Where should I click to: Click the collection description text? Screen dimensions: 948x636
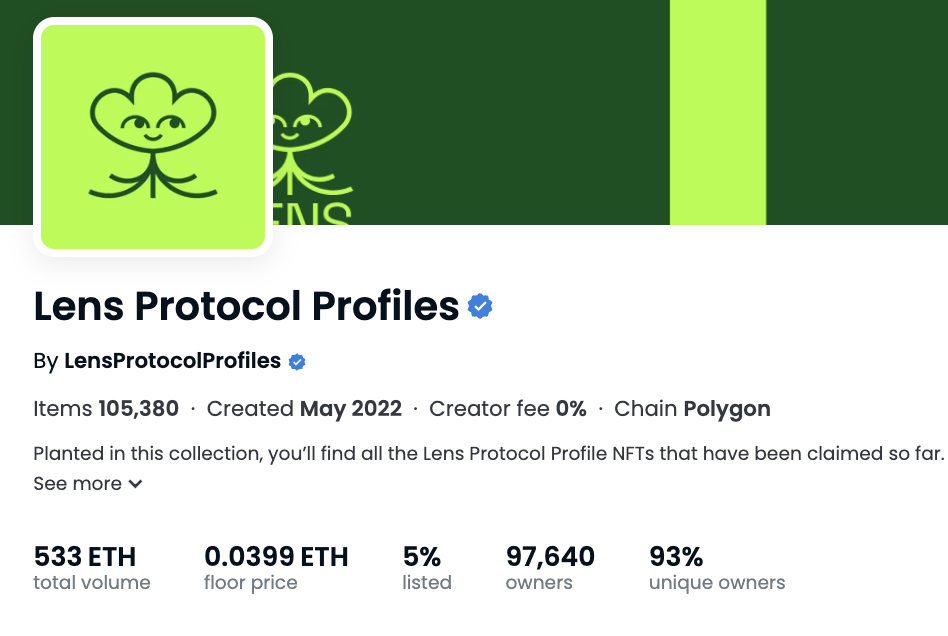[x=488, y=453]
